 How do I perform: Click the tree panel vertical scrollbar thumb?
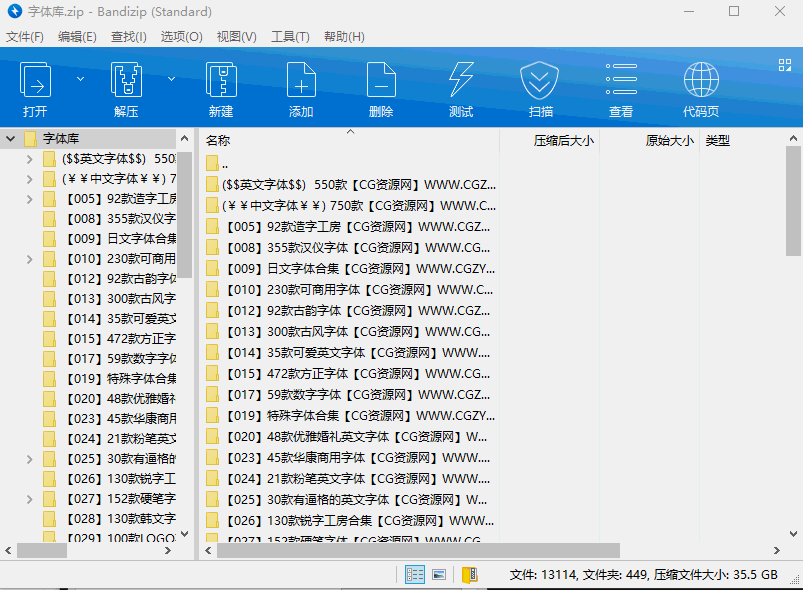pyautogui.click(x=185, y=215)
